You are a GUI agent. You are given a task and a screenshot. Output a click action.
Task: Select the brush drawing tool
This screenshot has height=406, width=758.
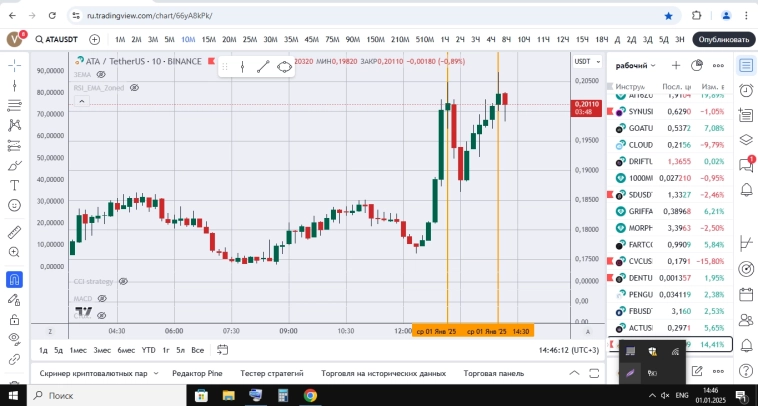click(x=15, y=165)
